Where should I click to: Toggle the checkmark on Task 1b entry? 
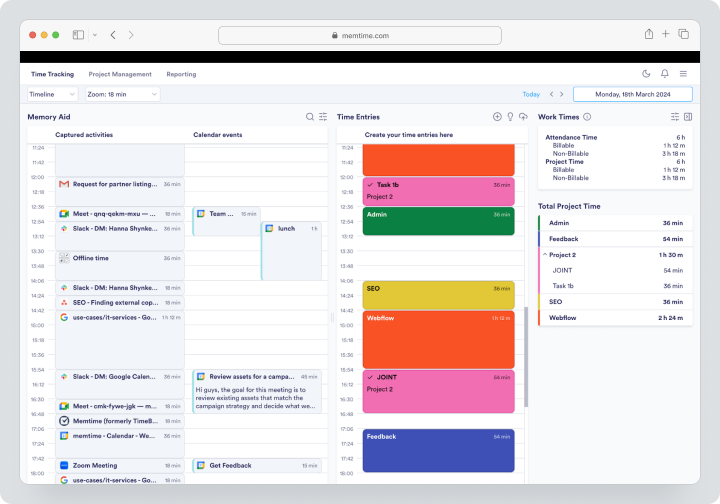click(370, 185)
